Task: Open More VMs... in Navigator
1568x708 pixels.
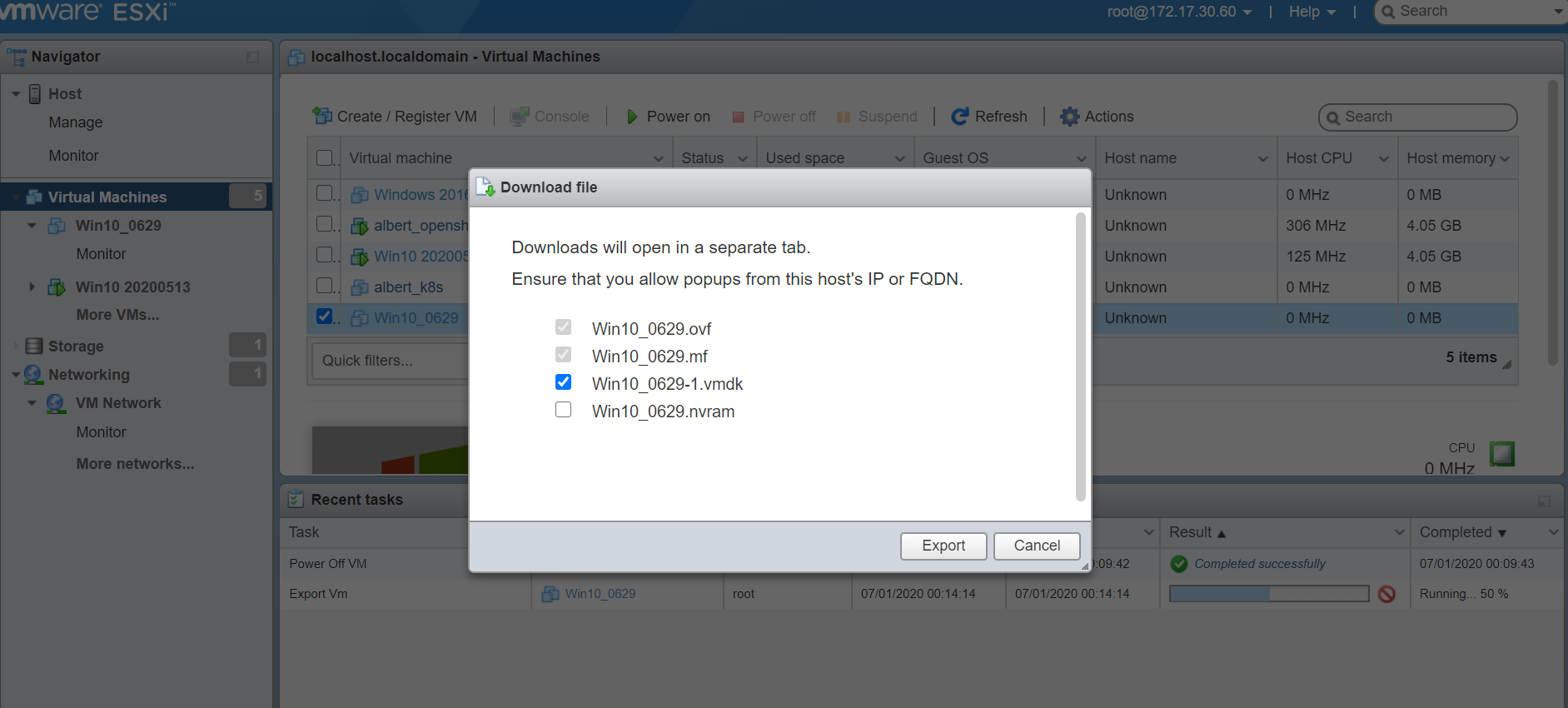Action: [117, 315]
